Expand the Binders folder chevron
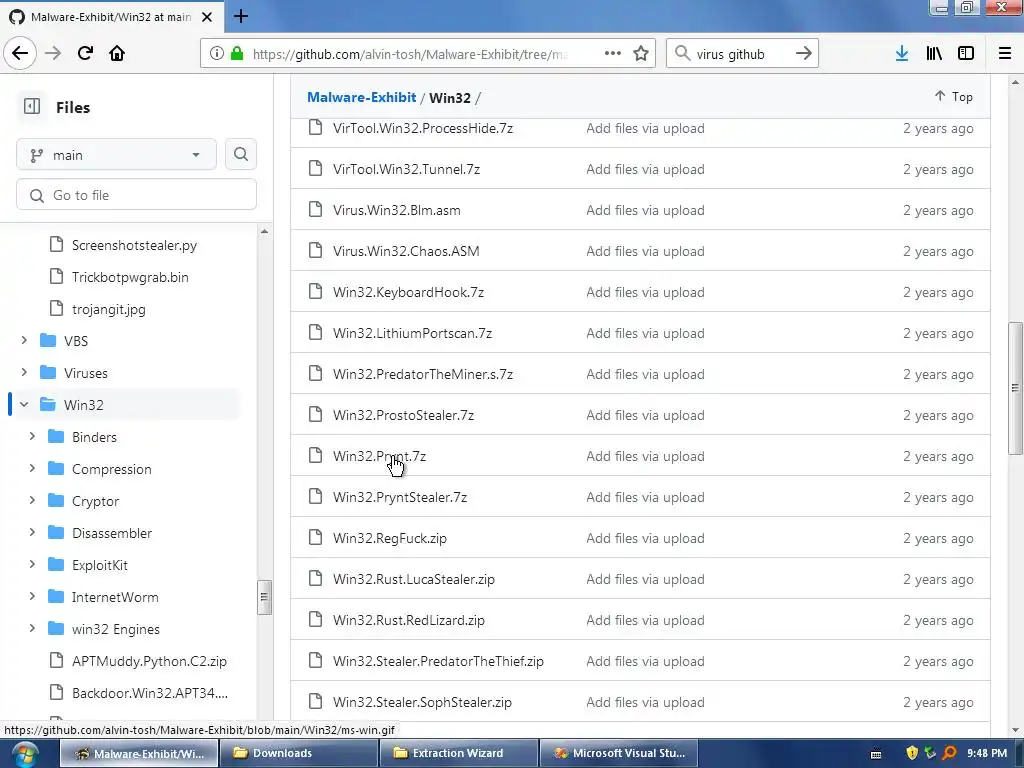The width and height of the screenshot is (1024, 768). (x=32, y=436)
